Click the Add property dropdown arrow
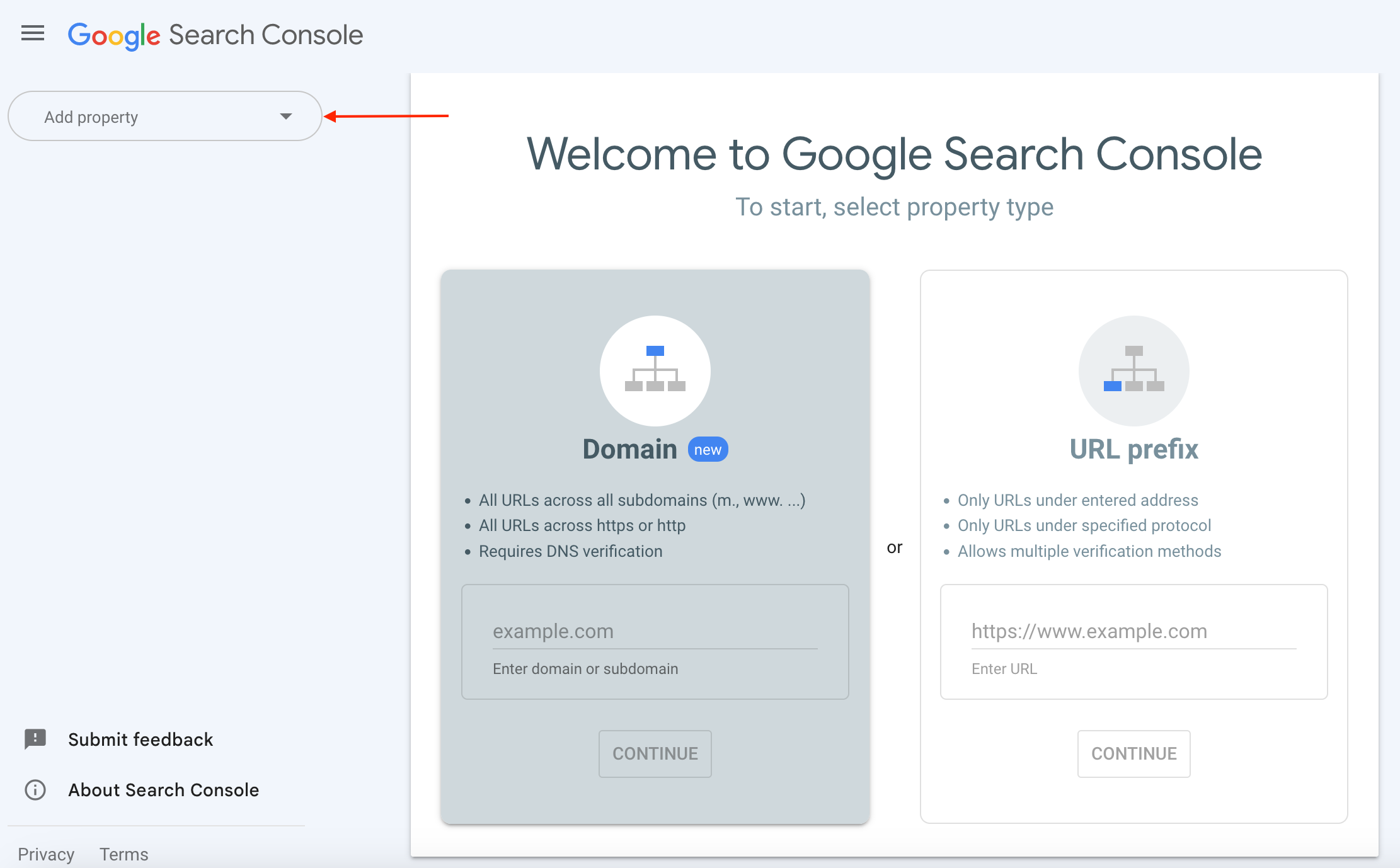The image size is (1400, 868). tap(286, 117)
